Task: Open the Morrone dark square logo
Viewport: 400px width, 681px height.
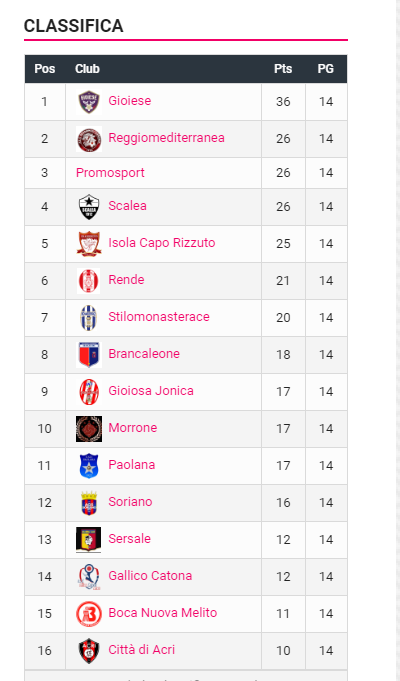Action: pyautogui.click(x=89, y=429)
